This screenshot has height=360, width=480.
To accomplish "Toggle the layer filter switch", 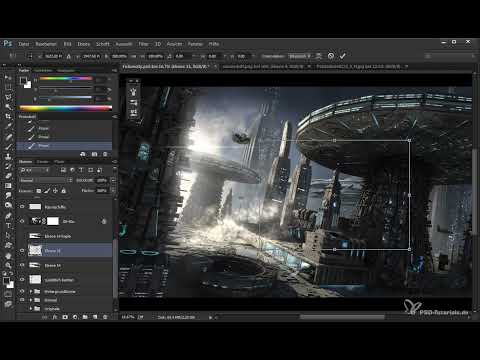I will click(x=114, y=170).
